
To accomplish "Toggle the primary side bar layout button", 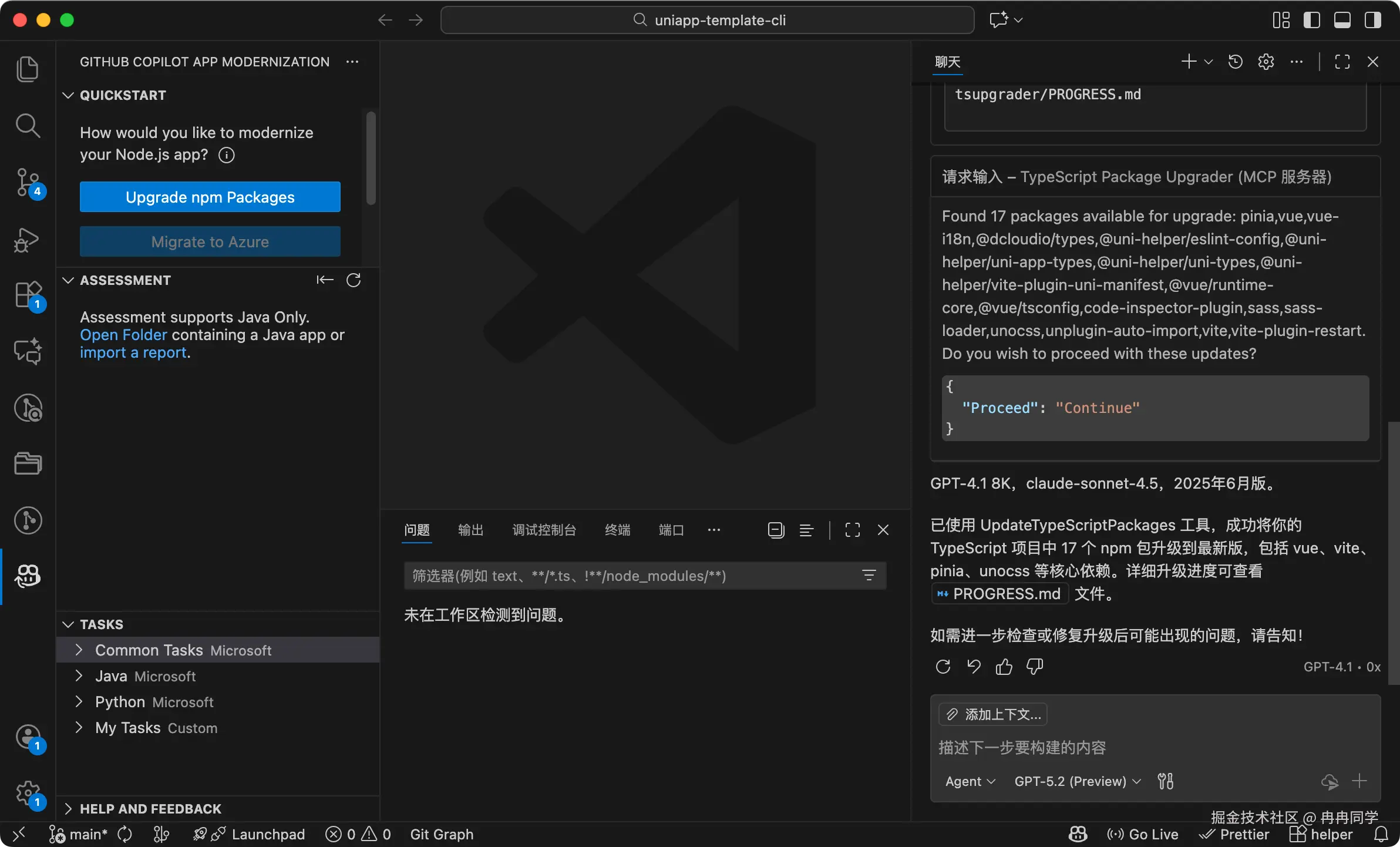I will click(1311, 20).
